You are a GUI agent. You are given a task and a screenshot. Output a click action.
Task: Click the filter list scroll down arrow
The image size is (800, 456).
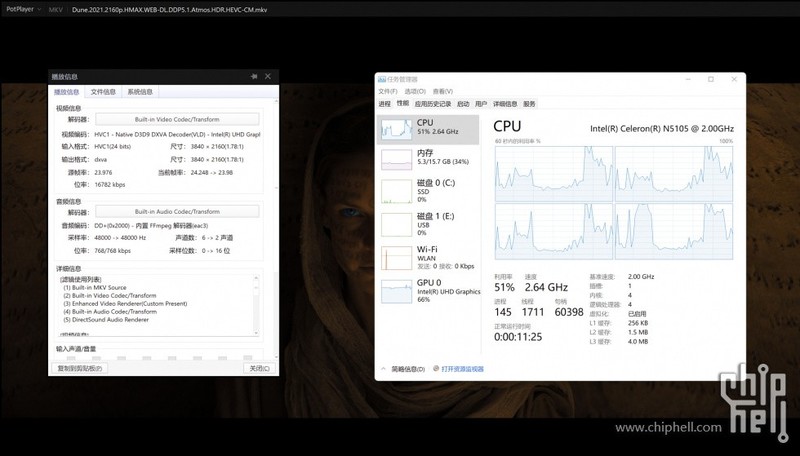pos(256,333)
